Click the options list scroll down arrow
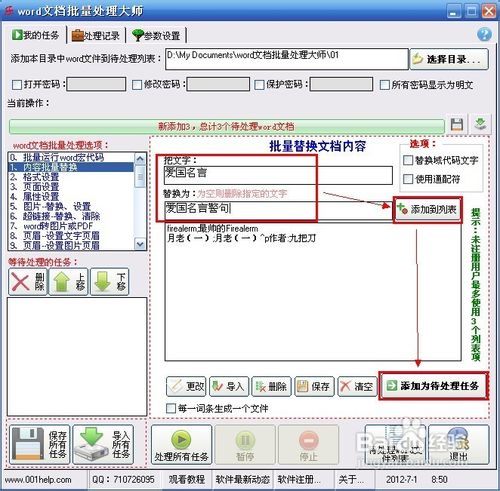Viewport: 500px width, 491px height. tap(140, 245)
